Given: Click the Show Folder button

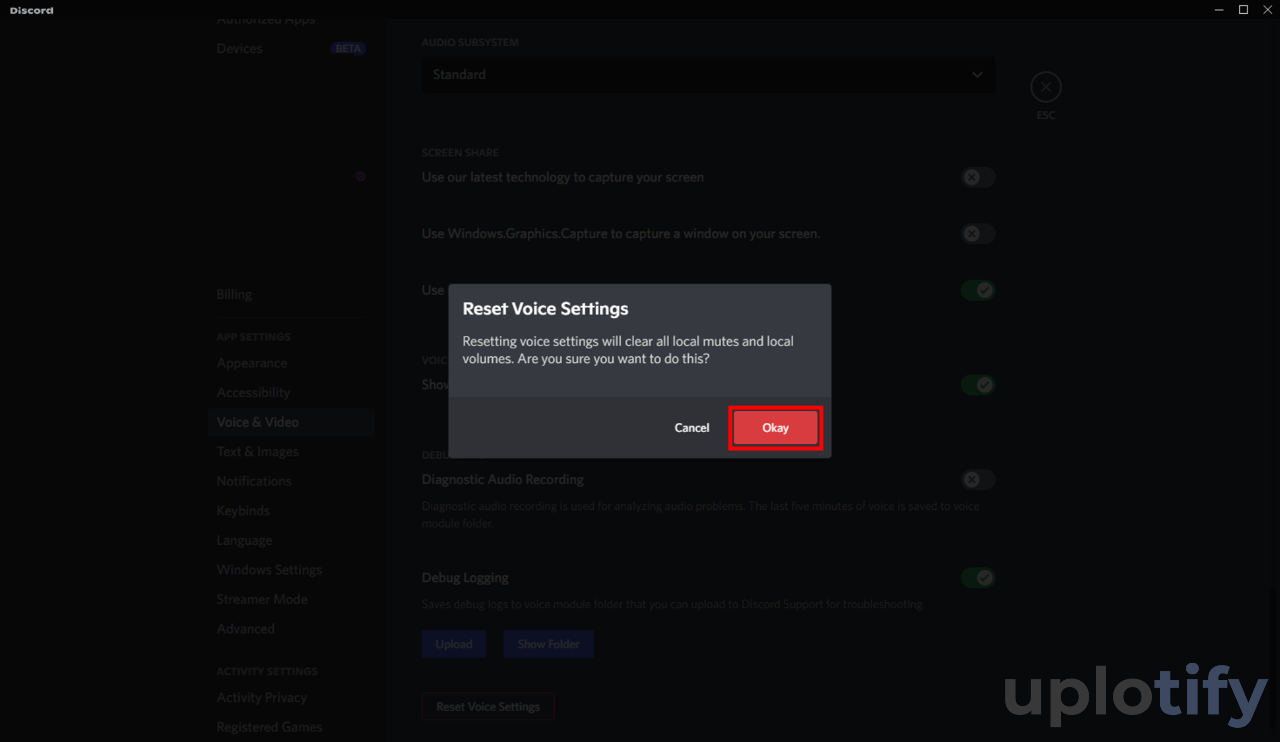Looking at the screenshot, I should tap(548, 644).
